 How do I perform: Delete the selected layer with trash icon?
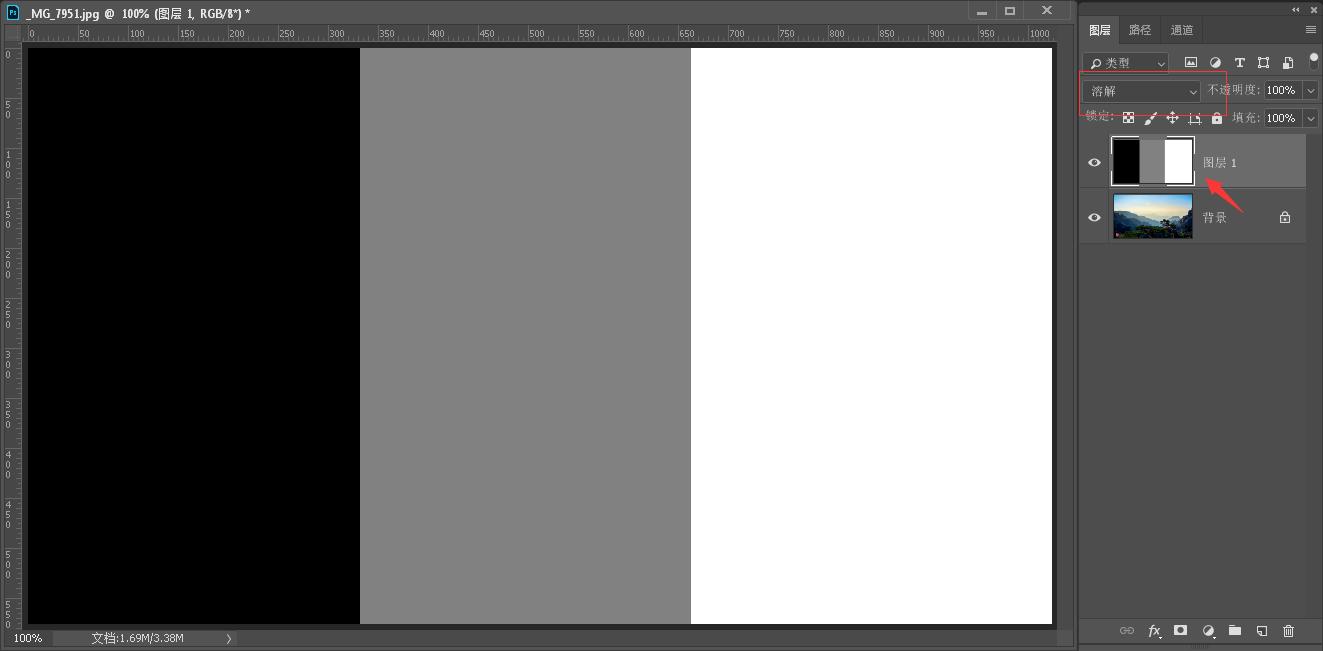(1288, 631)
